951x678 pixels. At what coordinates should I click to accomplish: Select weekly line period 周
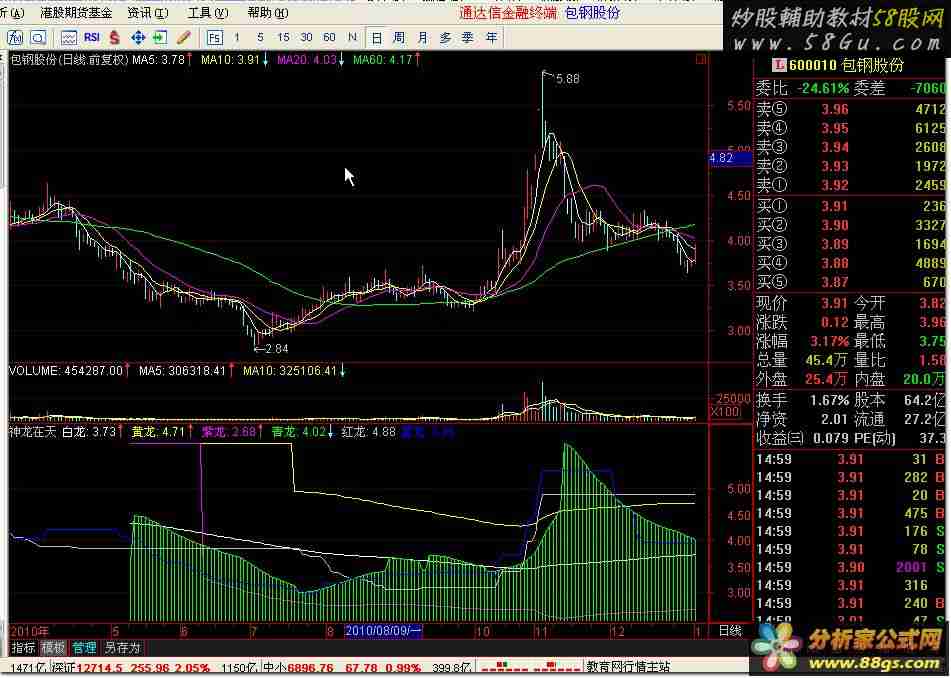(x=399, y=38)
